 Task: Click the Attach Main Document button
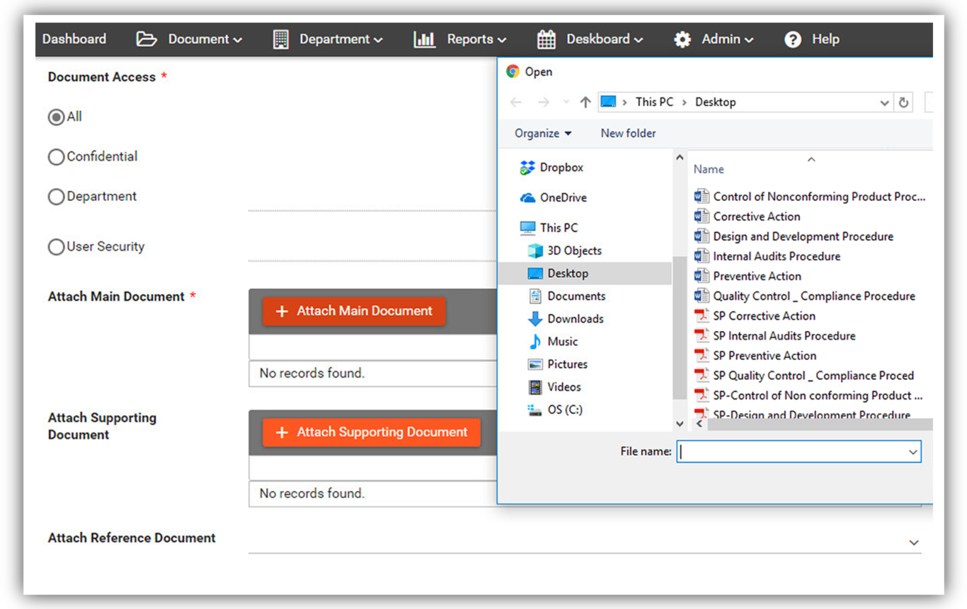[354, 311]
